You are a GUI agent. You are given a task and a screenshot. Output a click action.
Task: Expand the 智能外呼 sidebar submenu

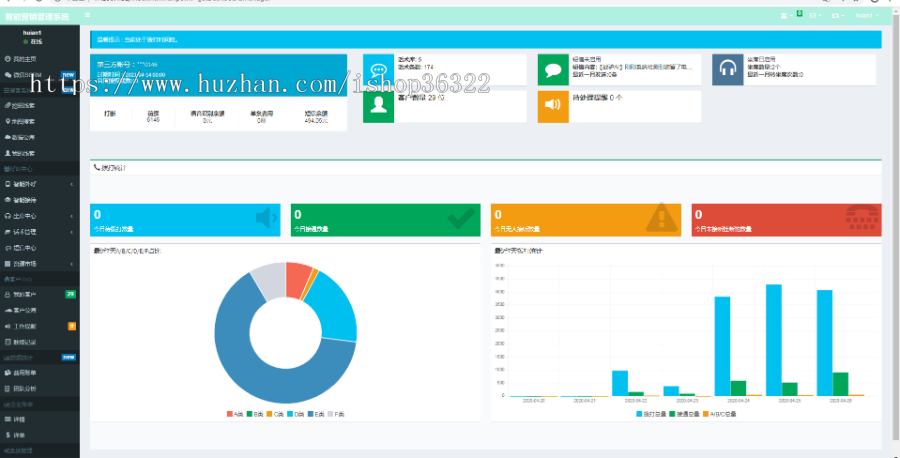click(x=38, y=184)
